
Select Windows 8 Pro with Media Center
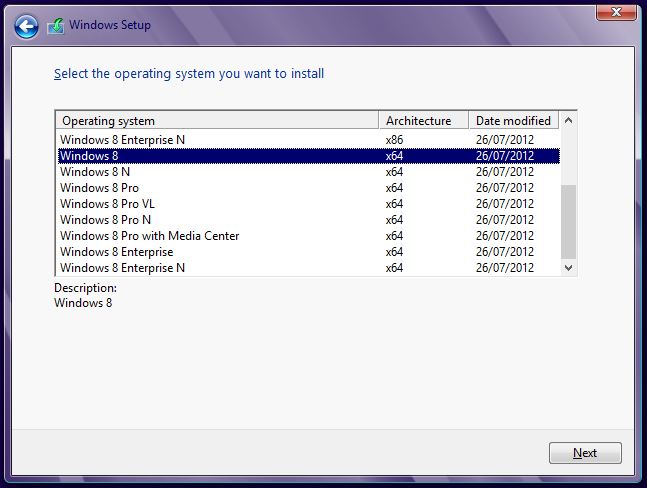click(309, 236)
